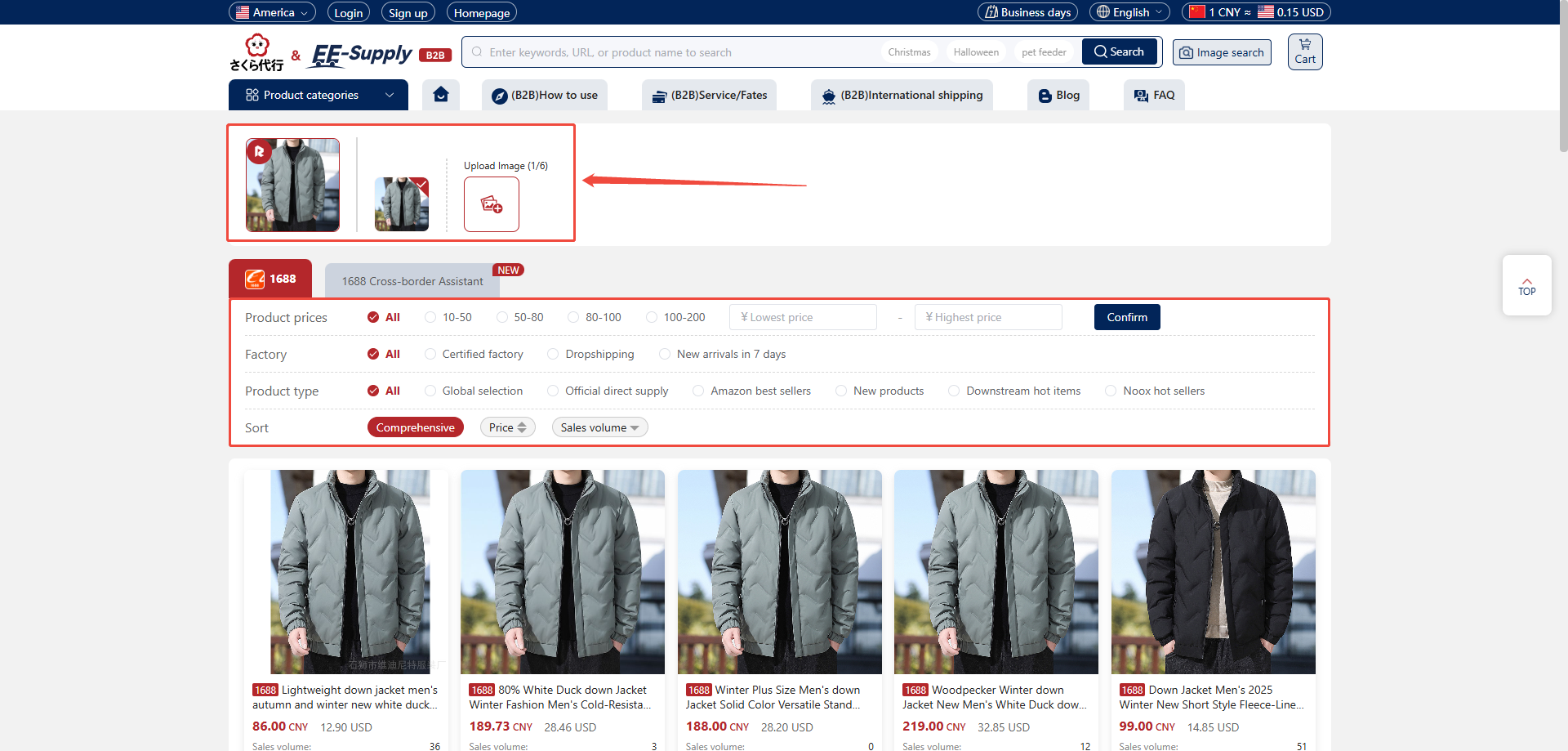Image resolution: width=1568 pixels, height=751 pixels.
Task: Choose the Certified factory option
Action: (474, 354)
